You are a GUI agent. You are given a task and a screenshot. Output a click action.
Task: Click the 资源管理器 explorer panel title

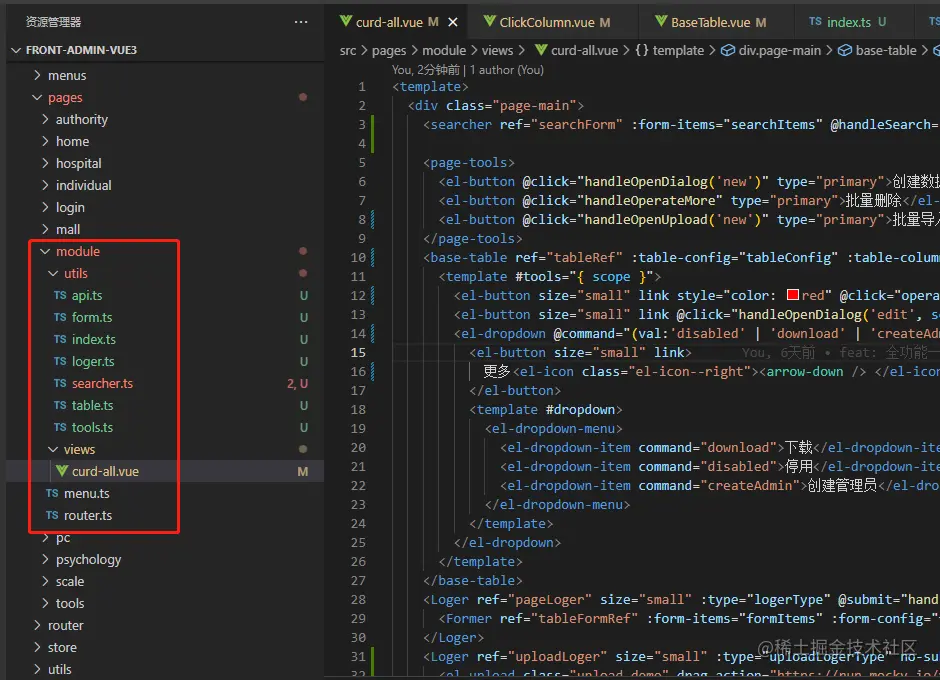53,22
